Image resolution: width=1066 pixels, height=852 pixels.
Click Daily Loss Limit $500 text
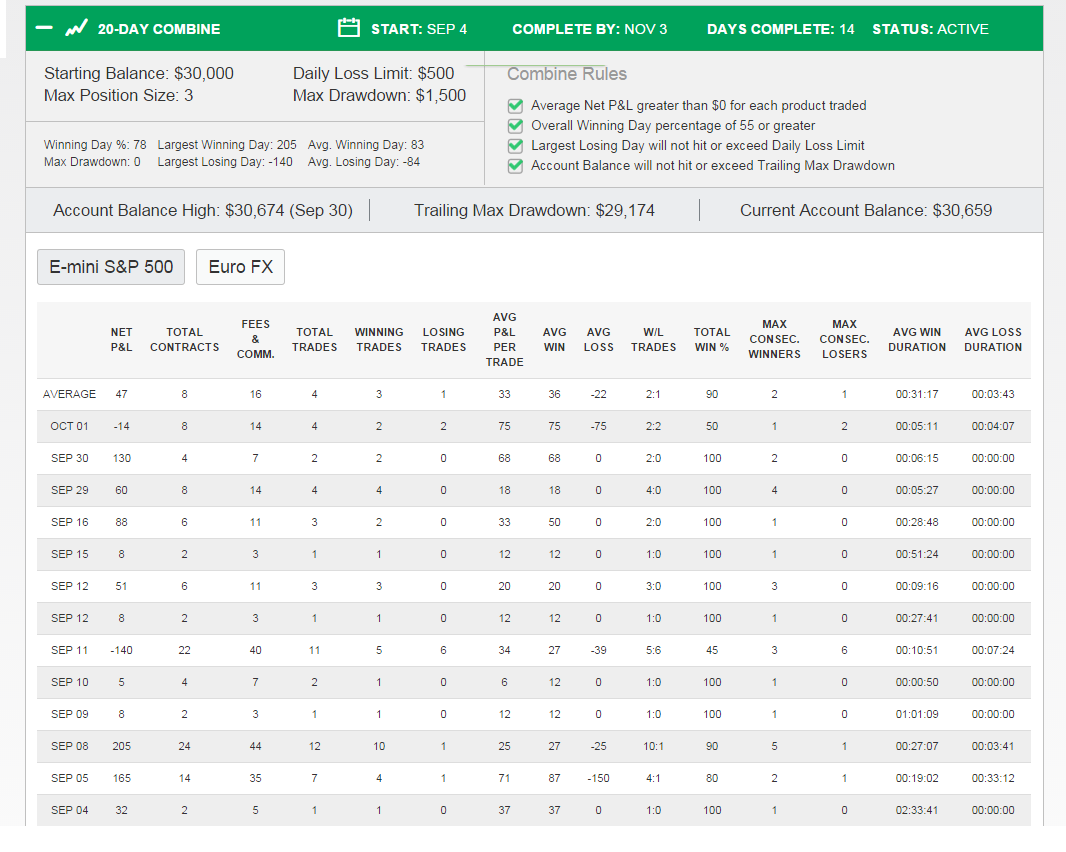[x=373, y=73]
